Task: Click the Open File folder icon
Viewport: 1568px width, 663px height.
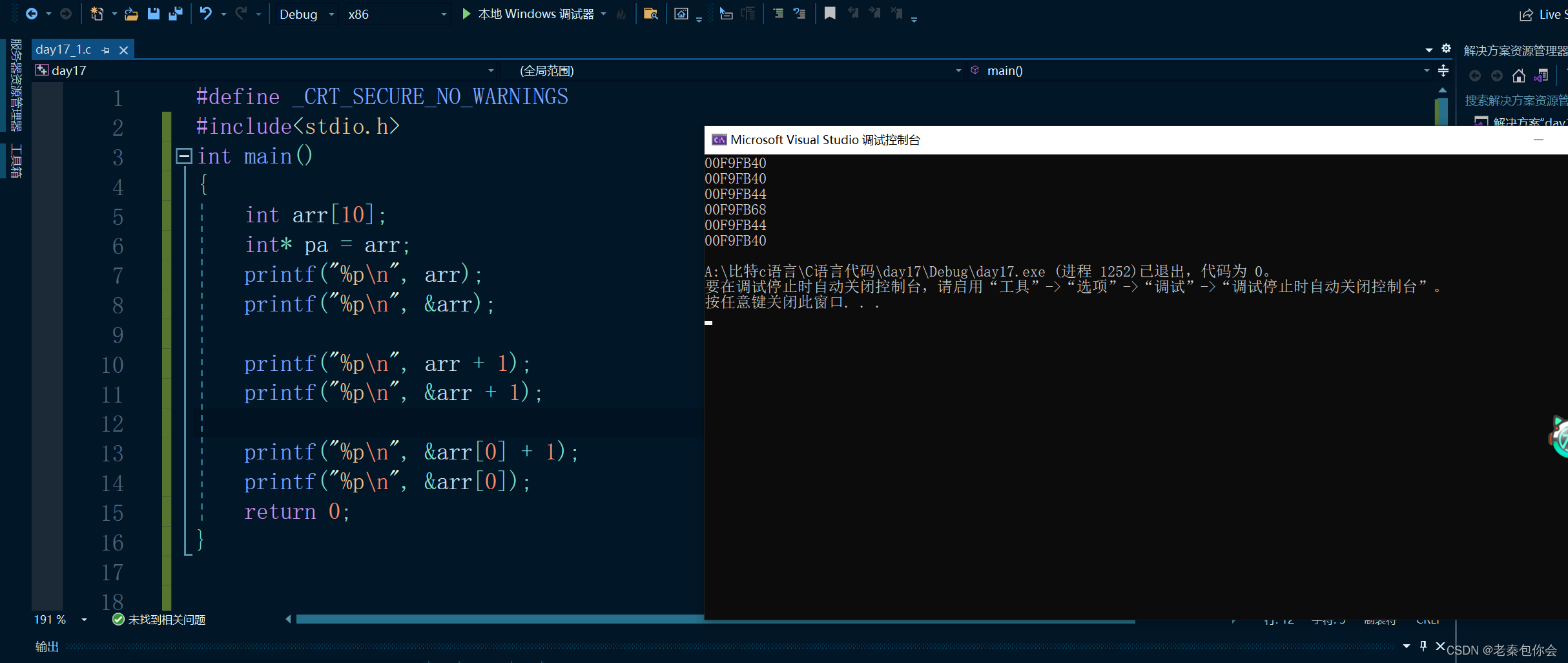Action: point(131,14)
